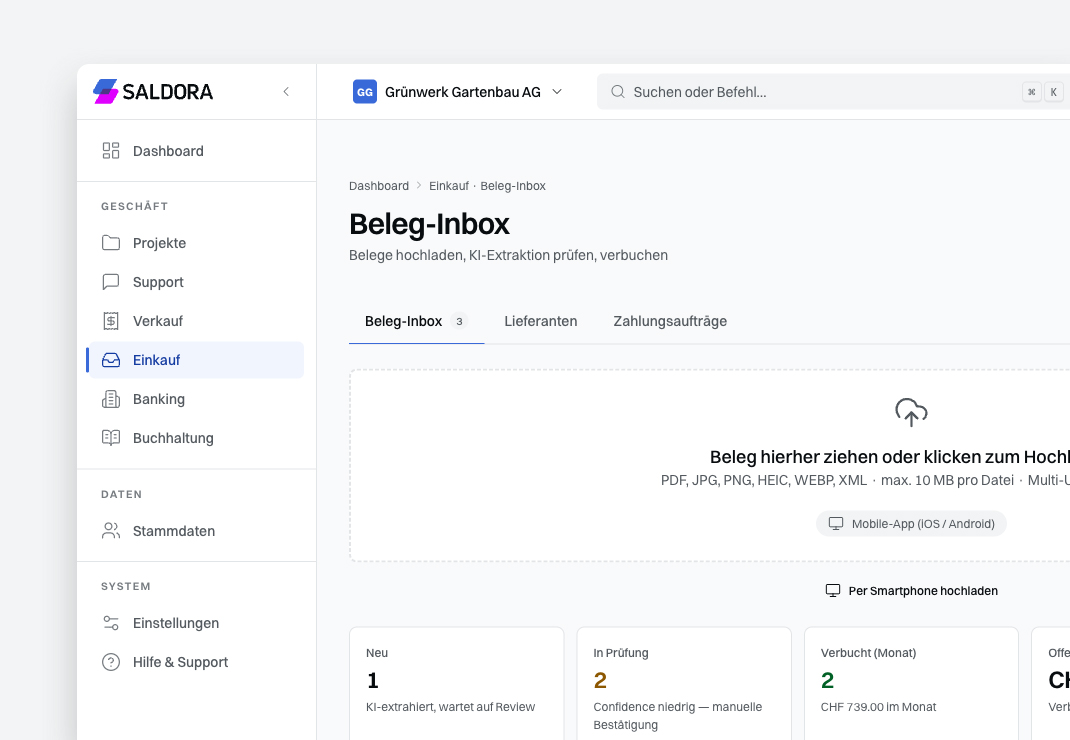Switch to the Lieferanten tab
Viewport: 1070px width, 740px height.
pyautogui.click(x=540, y=322)
